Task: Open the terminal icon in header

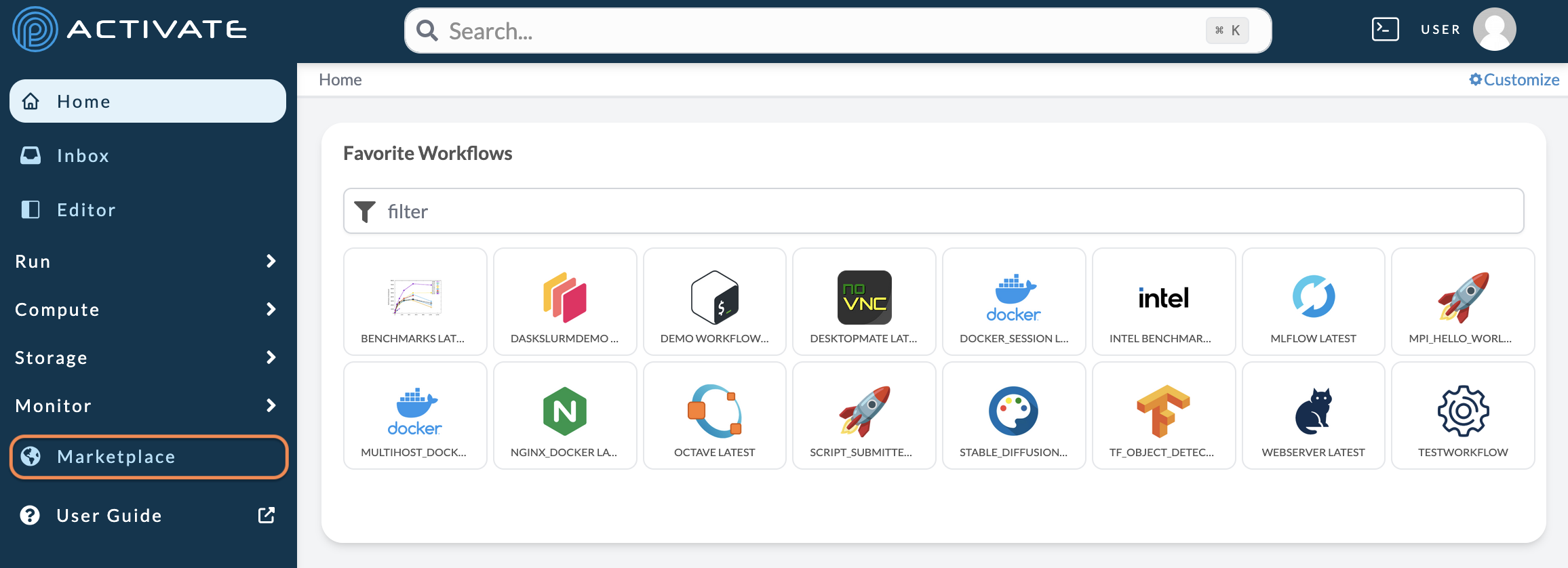Action: [1385, 29]
